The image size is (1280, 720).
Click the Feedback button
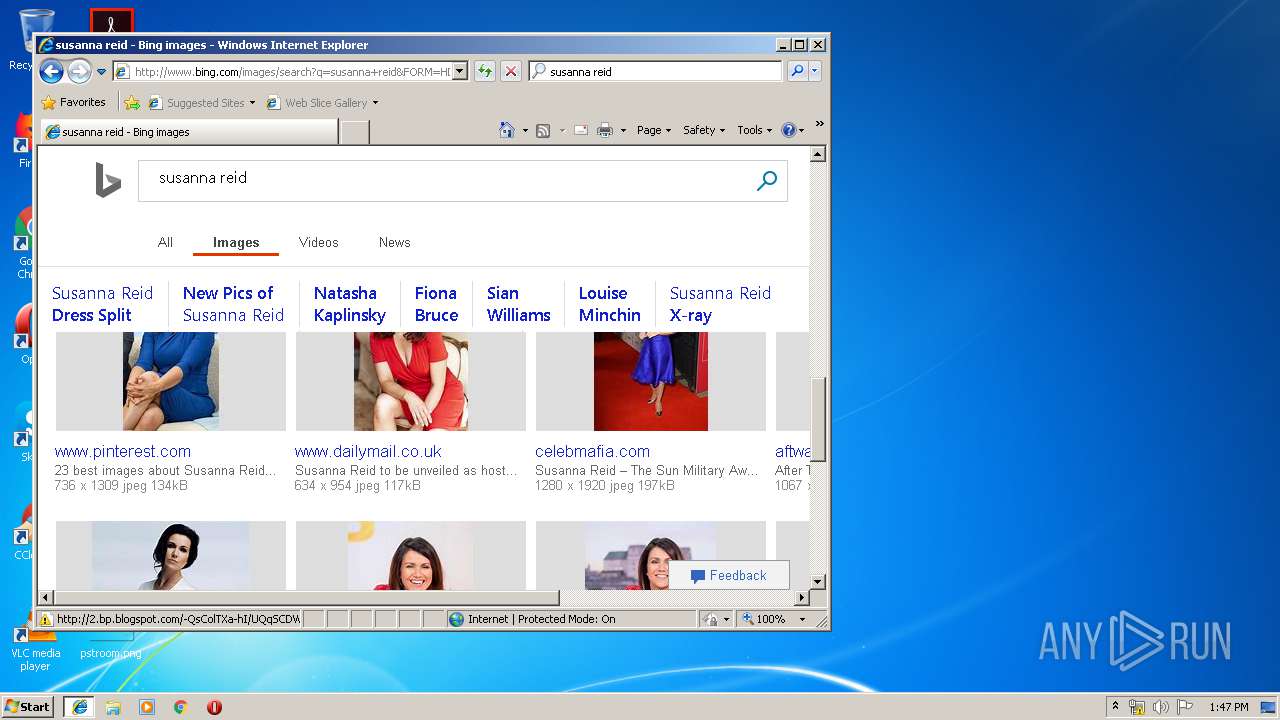(x=729, y=575)
